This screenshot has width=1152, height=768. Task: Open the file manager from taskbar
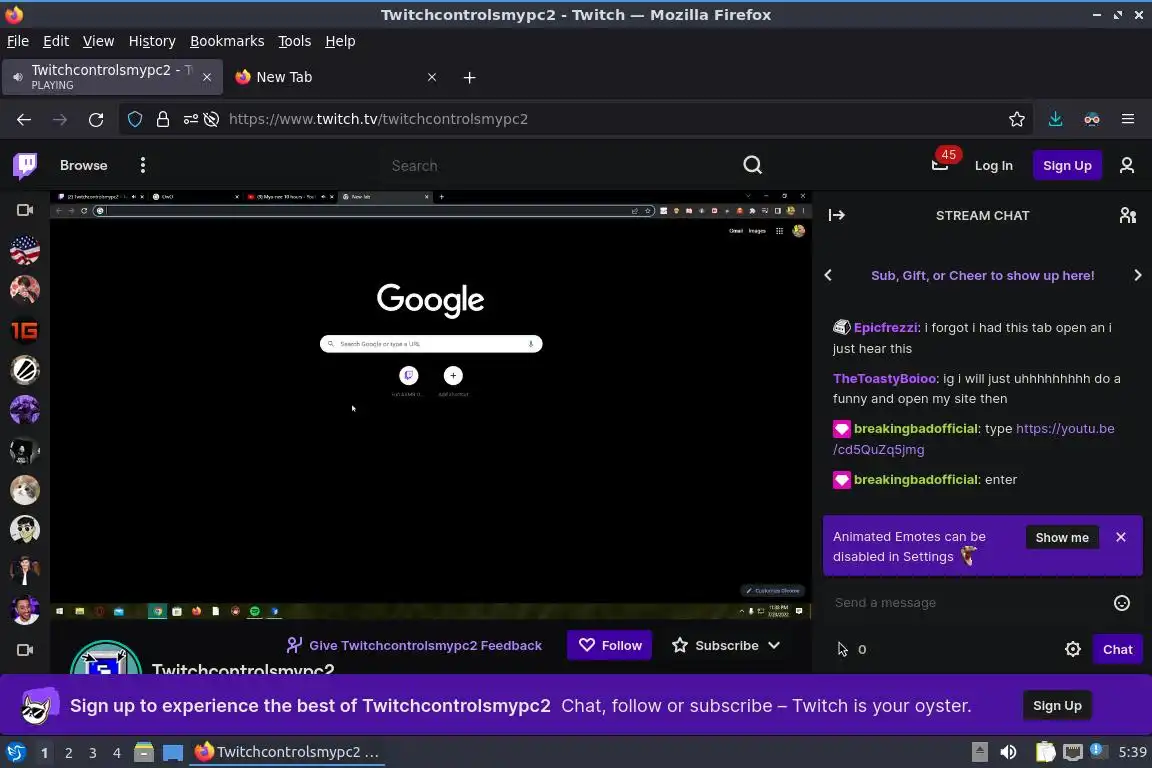click(144, 752)
